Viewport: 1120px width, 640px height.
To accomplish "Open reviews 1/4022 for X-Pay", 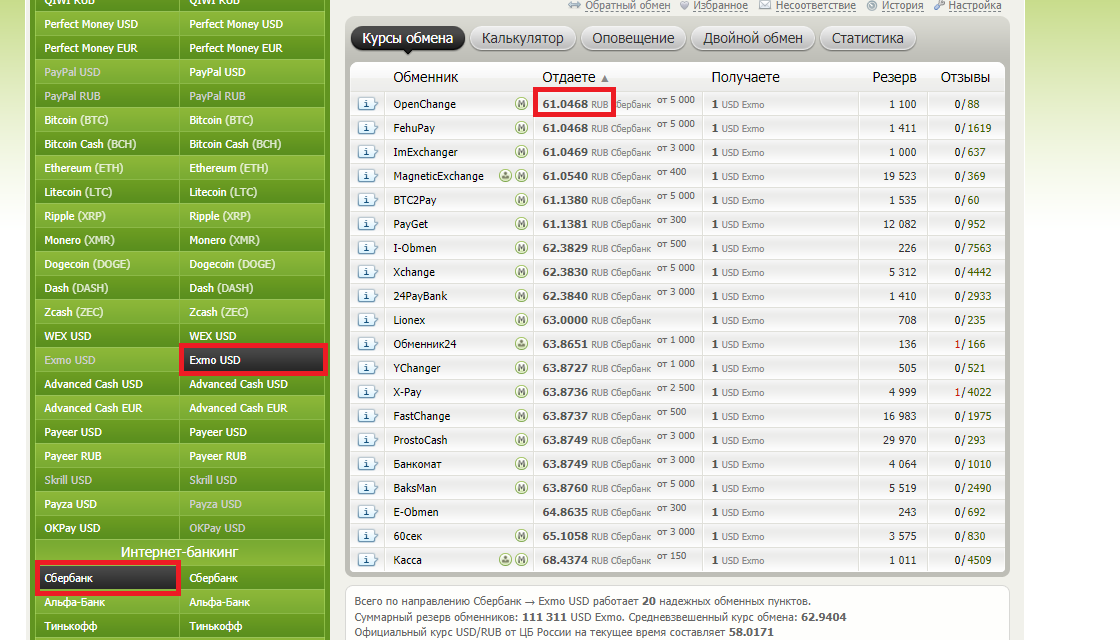I will click(973, 392).
